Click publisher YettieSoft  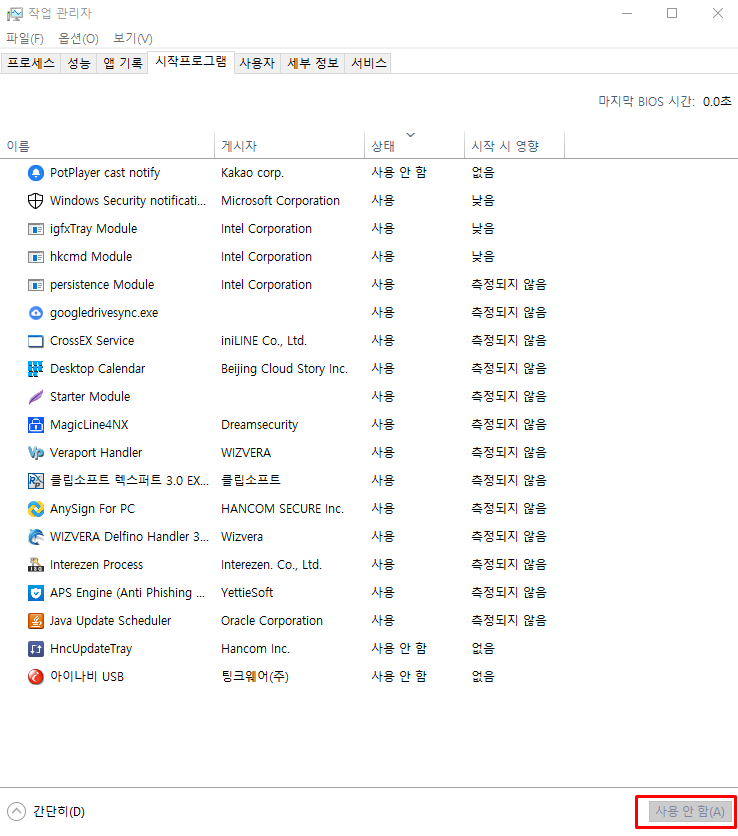coord(247,593)
